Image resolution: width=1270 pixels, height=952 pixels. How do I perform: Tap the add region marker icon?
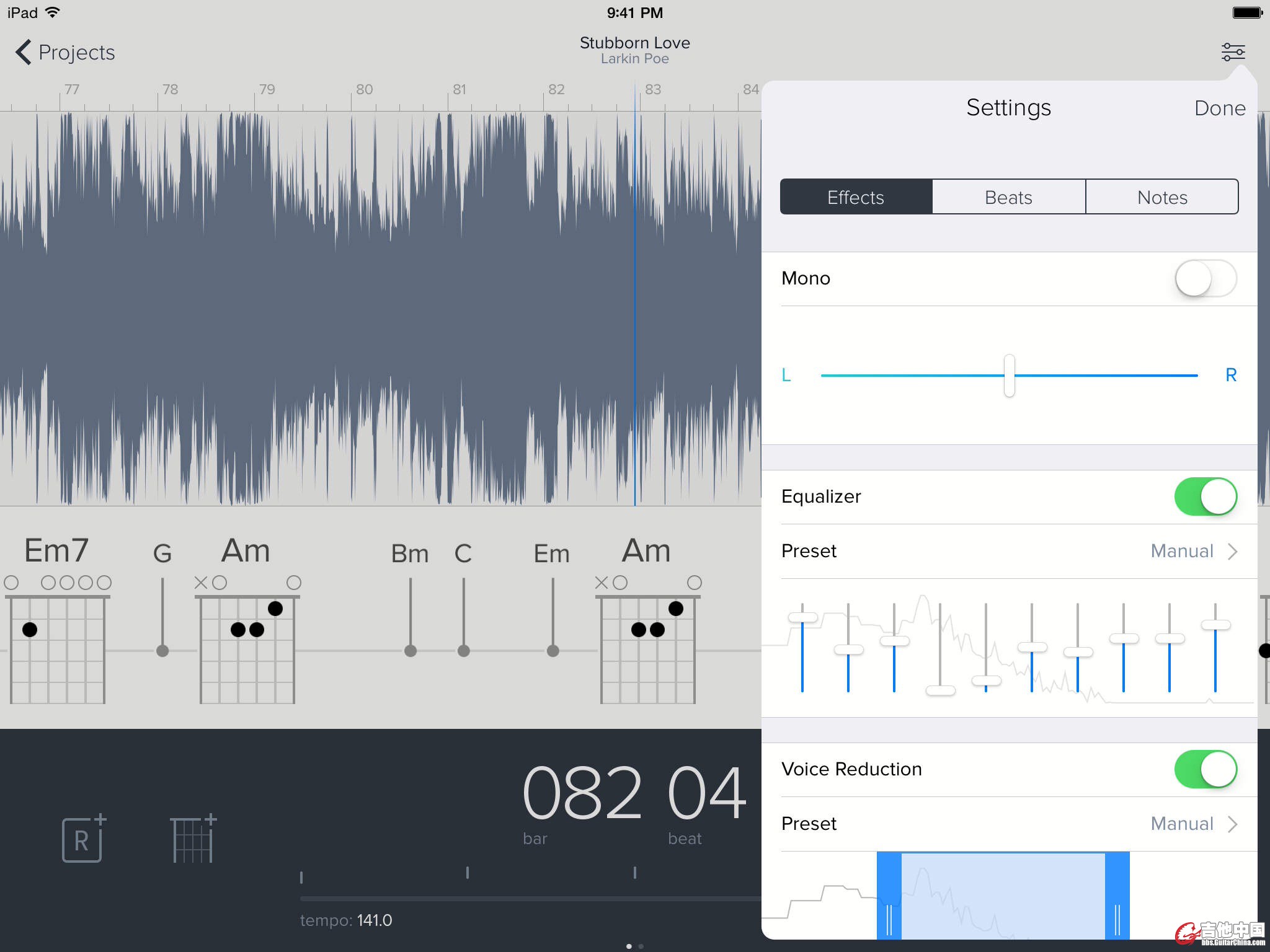pos(83,839)
